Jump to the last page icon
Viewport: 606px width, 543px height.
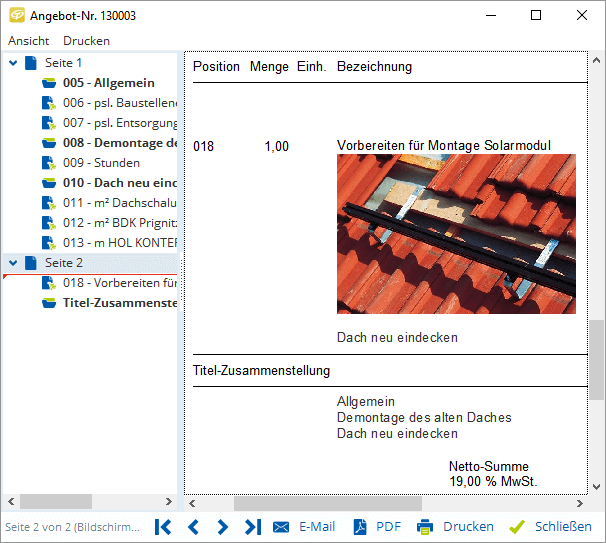(x=253, y=527)
